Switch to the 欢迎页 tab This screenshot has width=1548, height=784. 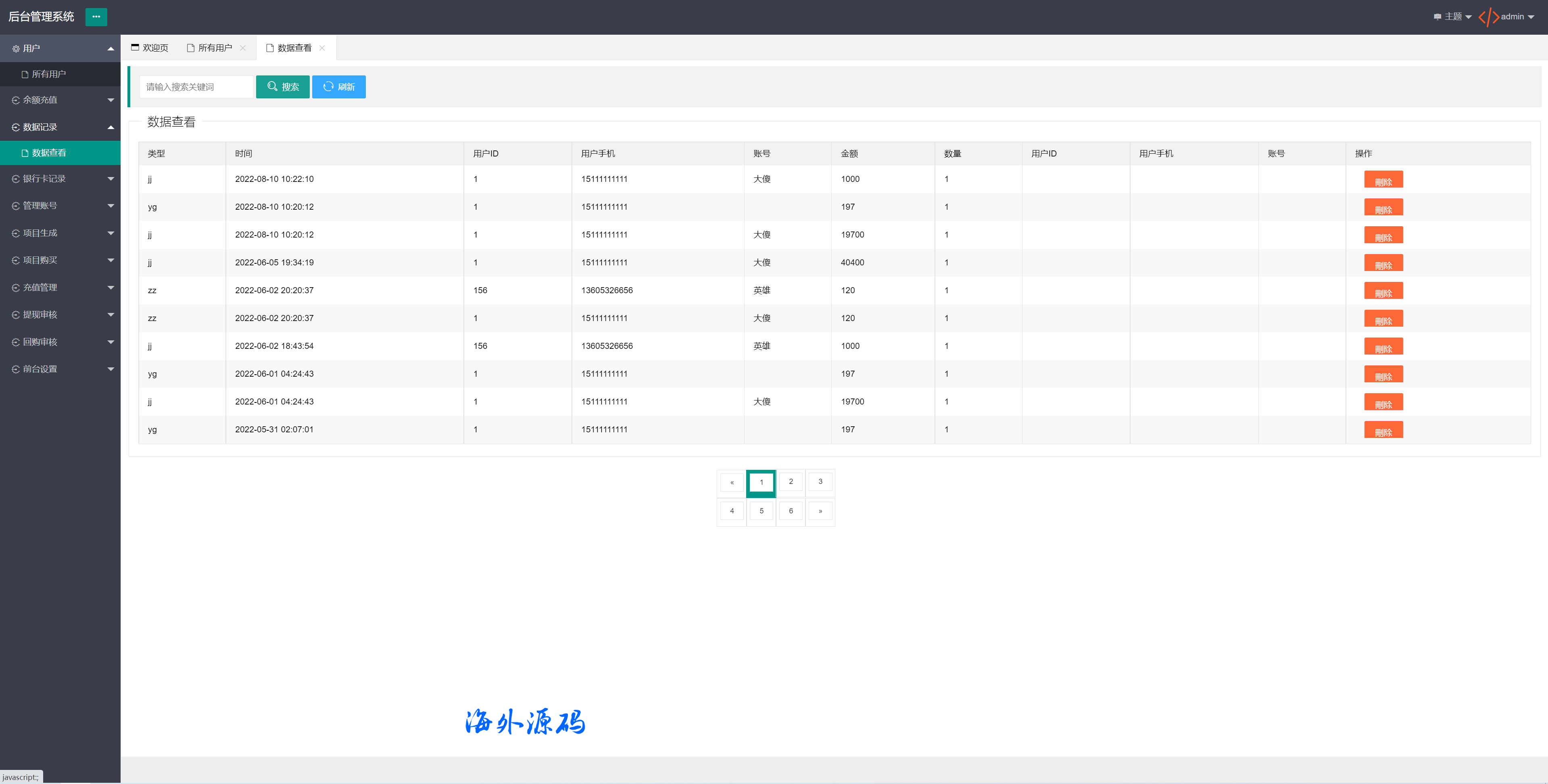pyautogui.click(x=150, y=48)
